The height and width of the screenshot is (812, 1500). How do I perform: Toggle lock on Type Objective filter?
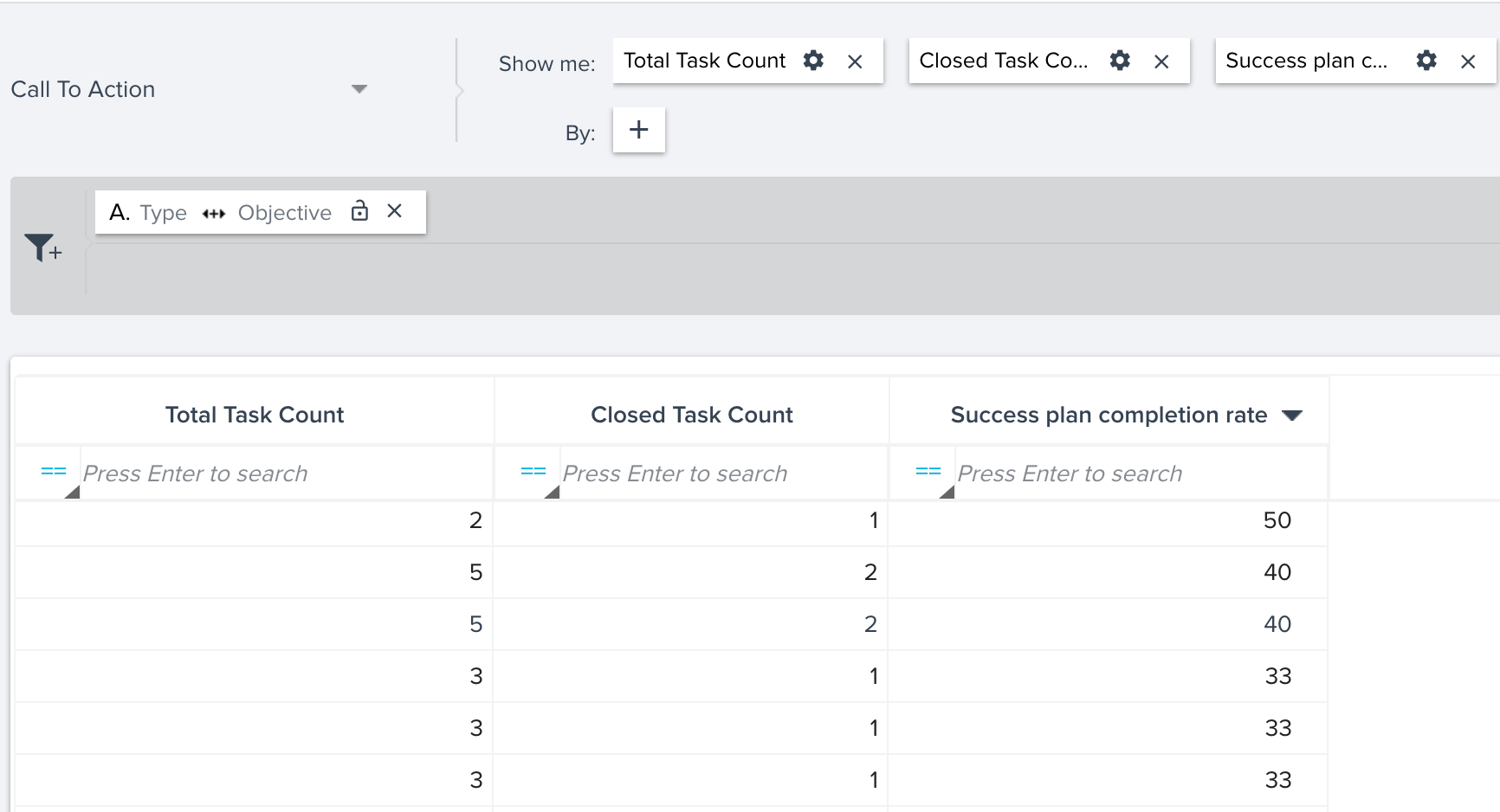[359, 211]
